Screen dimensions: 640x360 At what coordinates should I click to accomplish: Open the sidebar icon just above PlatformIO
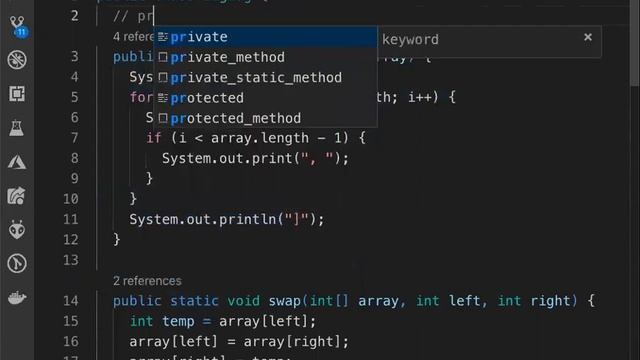click(x=17, y=196)
